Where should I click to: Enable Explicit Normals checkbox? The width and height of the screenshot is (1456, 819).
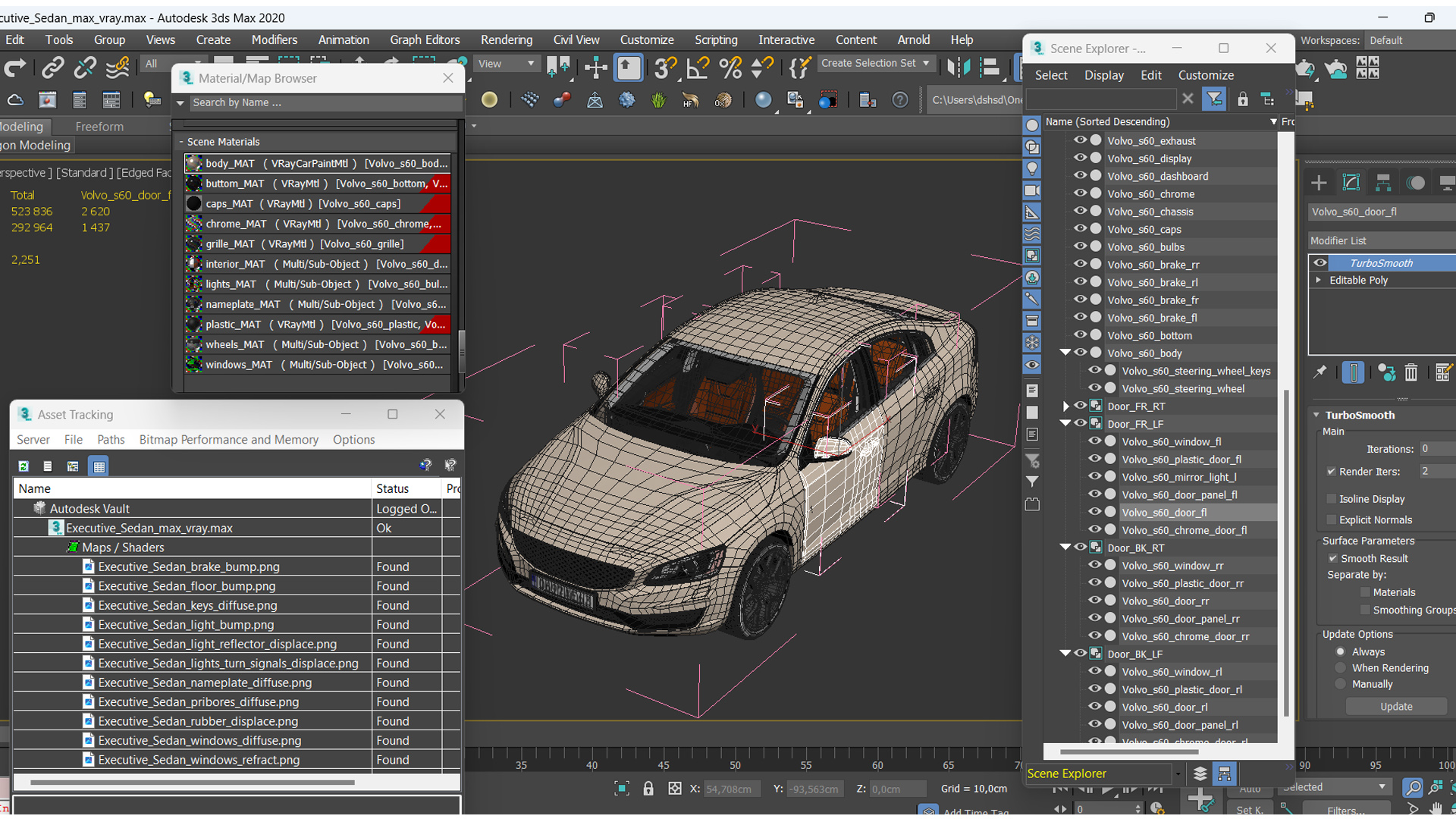(1331, 519)
